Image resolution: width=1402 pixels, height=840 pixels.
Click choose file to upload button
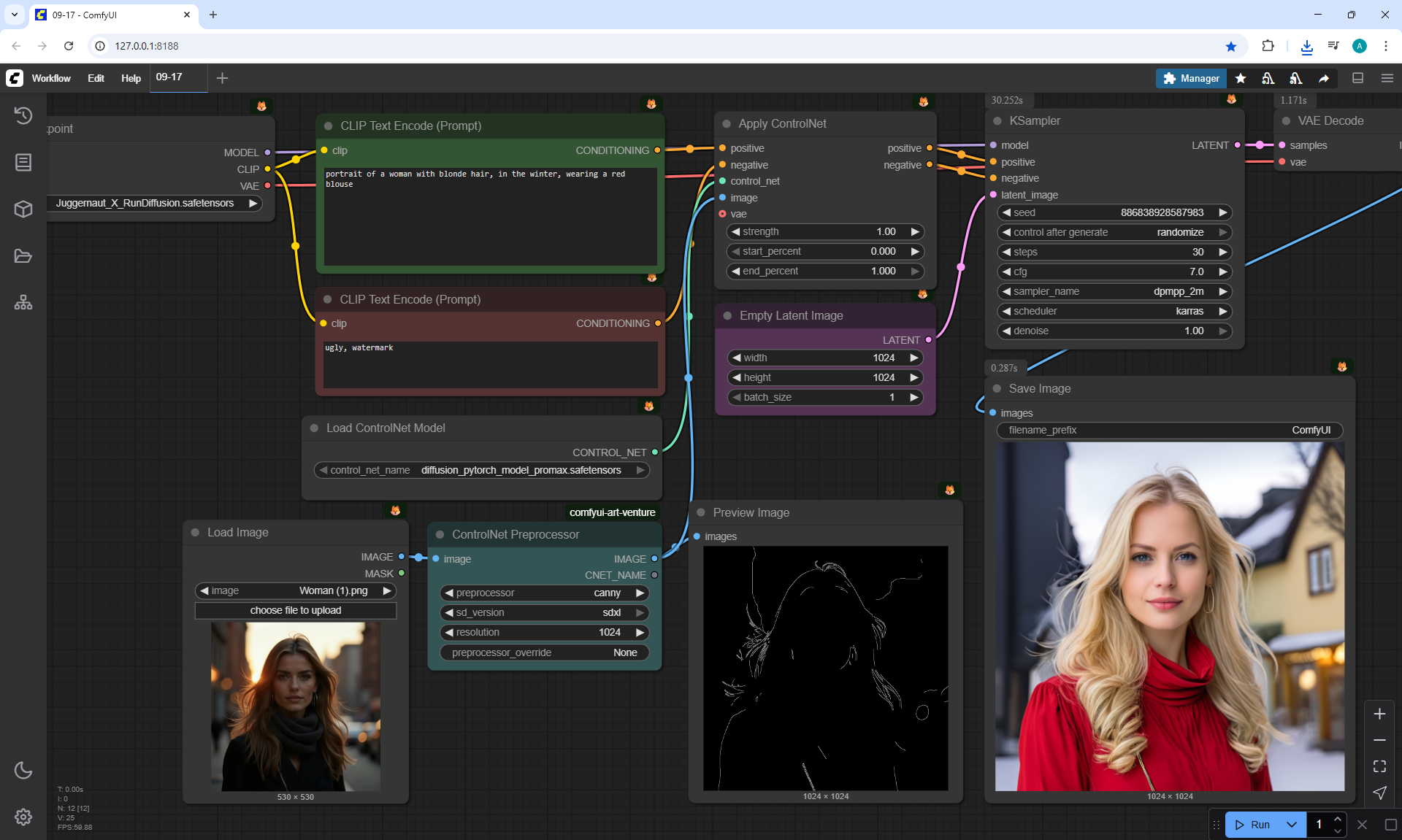[x=296, y=610]
